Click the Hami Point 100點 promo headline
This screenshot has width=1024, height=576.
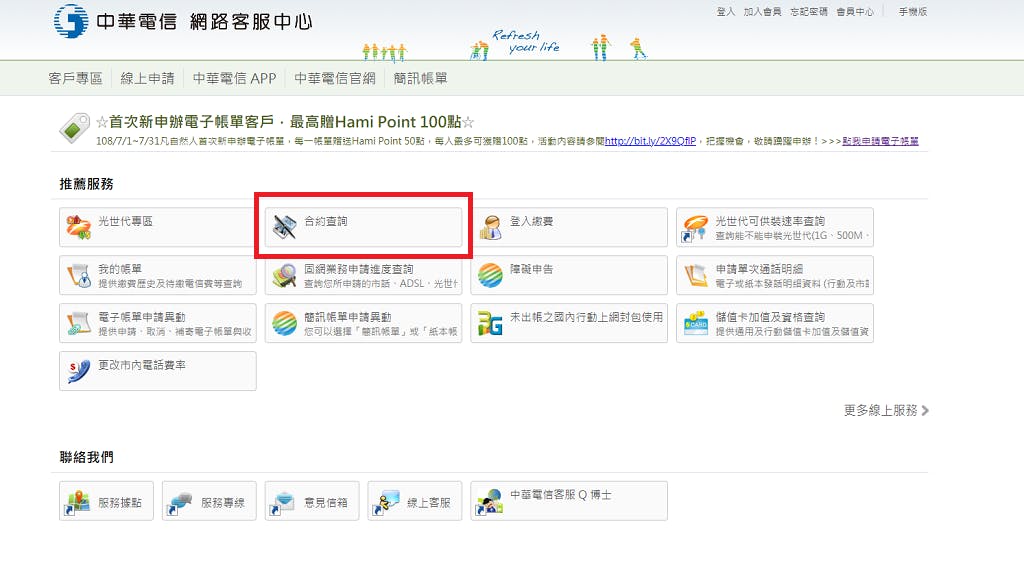pyautogui.click(x=285, y=122)
